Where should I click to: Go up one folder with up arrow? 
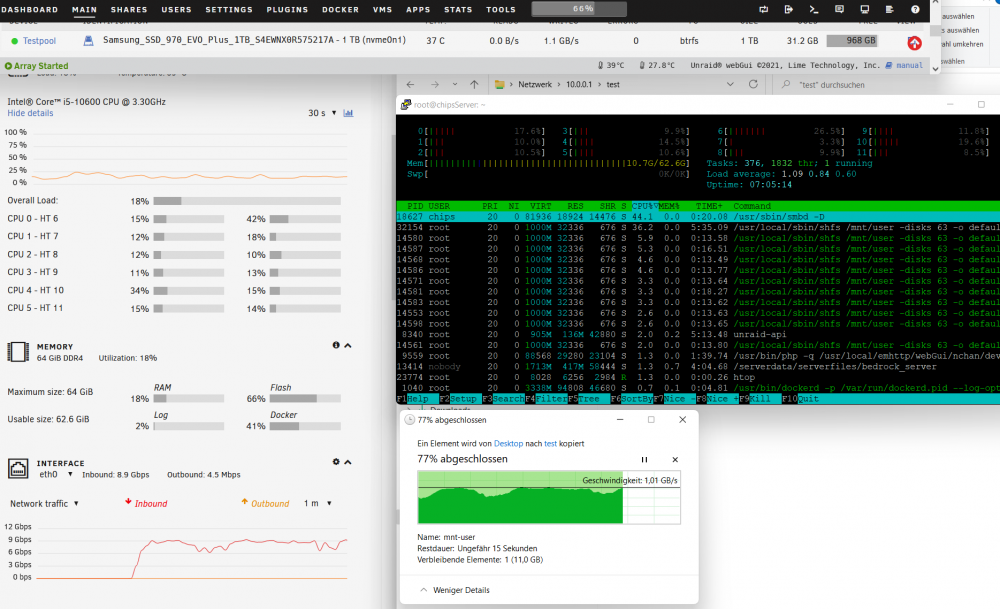tap(474, 84)
